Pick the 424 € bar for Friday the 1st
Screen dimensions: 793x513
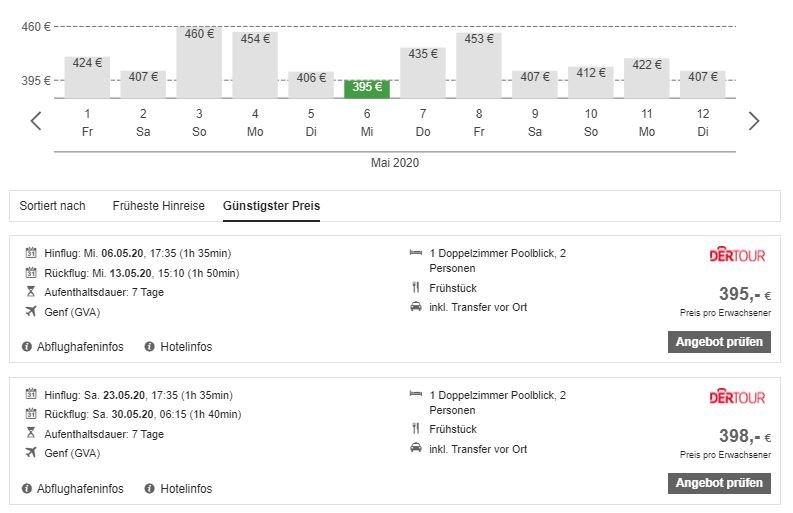(x=87, y=77)
